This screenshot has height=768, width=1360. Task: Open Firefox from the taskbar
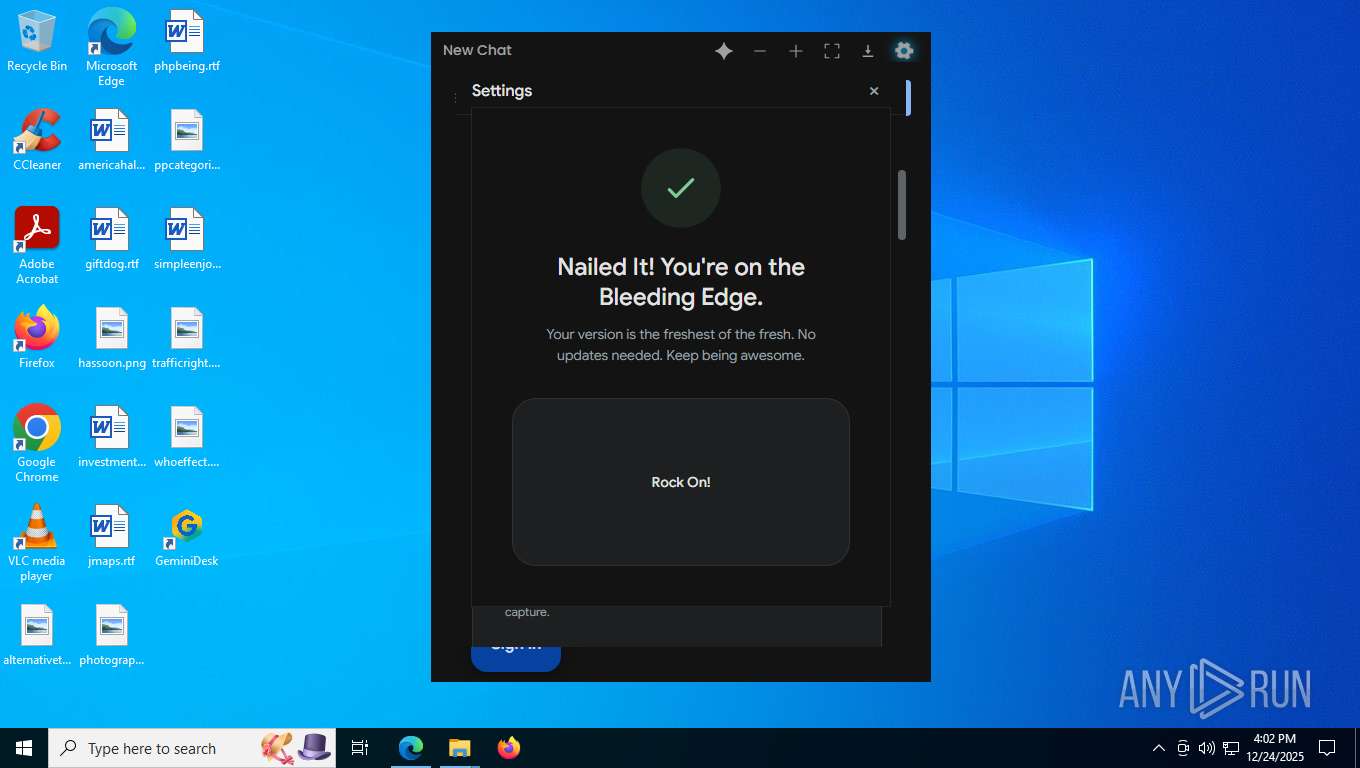509,748
